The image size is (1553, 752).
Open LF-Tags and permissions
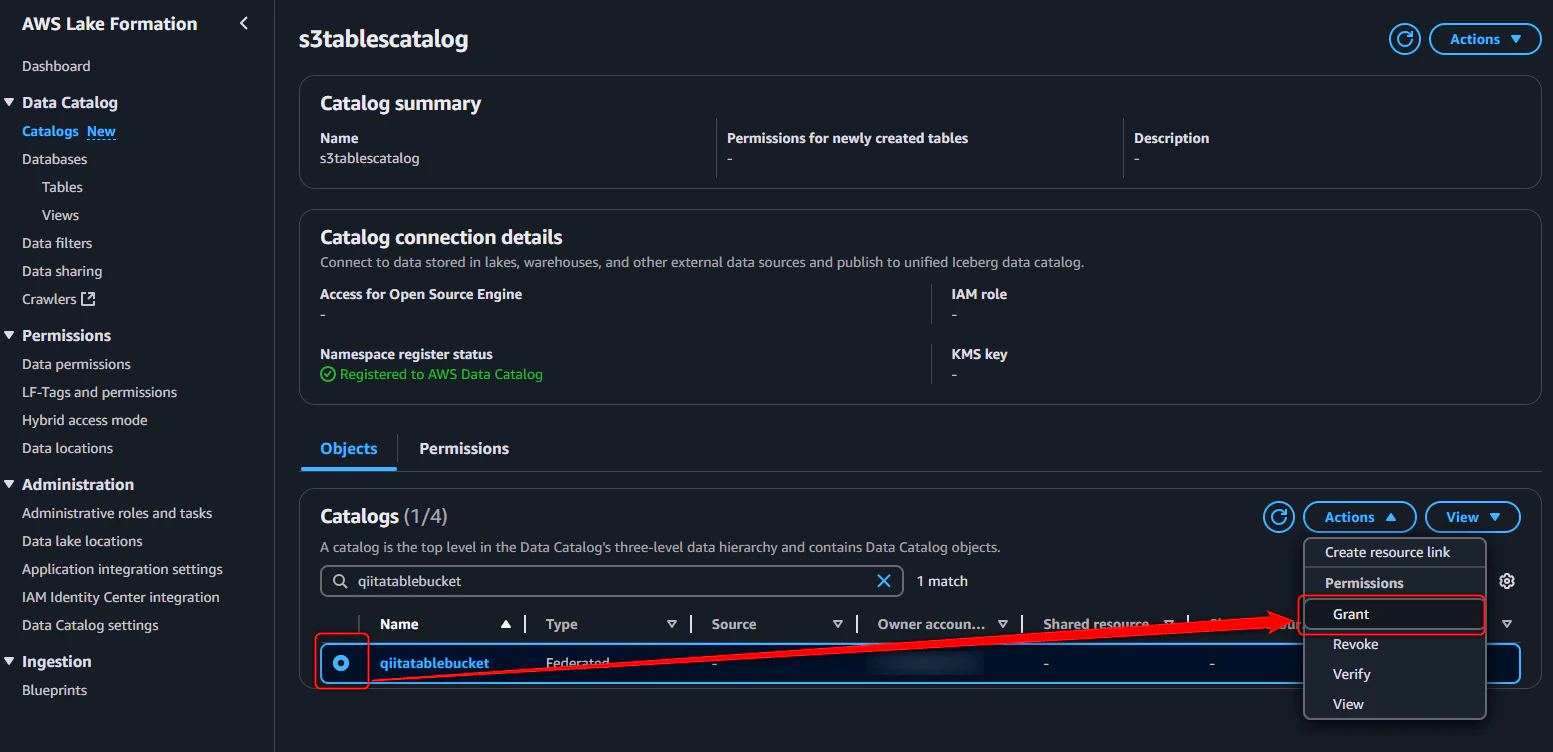pos(99,392)
